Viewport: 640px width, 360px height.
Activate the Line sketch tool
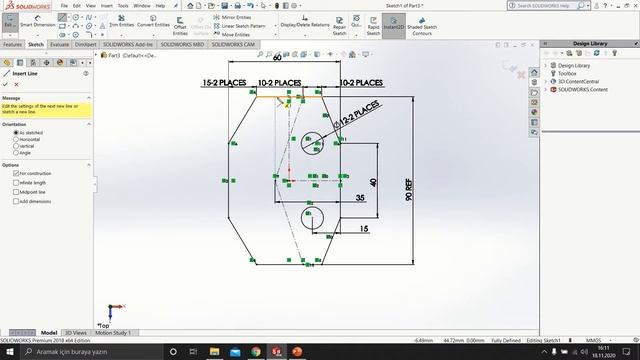(x=62, y=18)
